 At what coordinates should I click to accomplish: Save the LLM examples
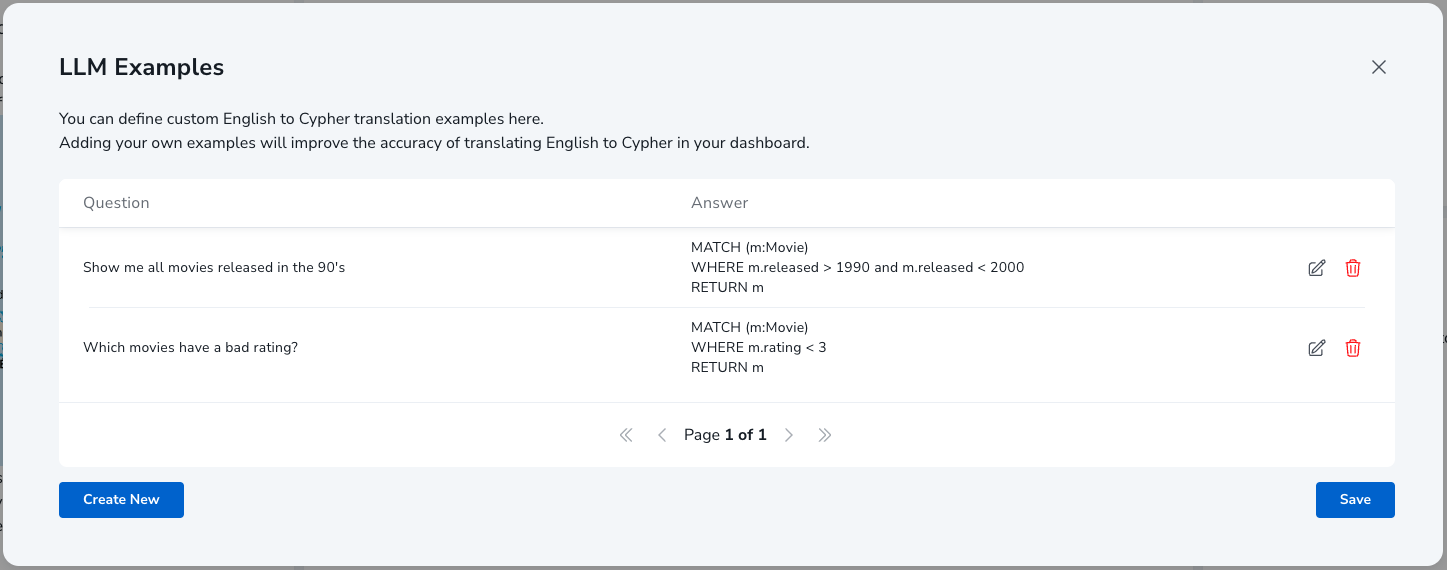[x=1355, y=499]
